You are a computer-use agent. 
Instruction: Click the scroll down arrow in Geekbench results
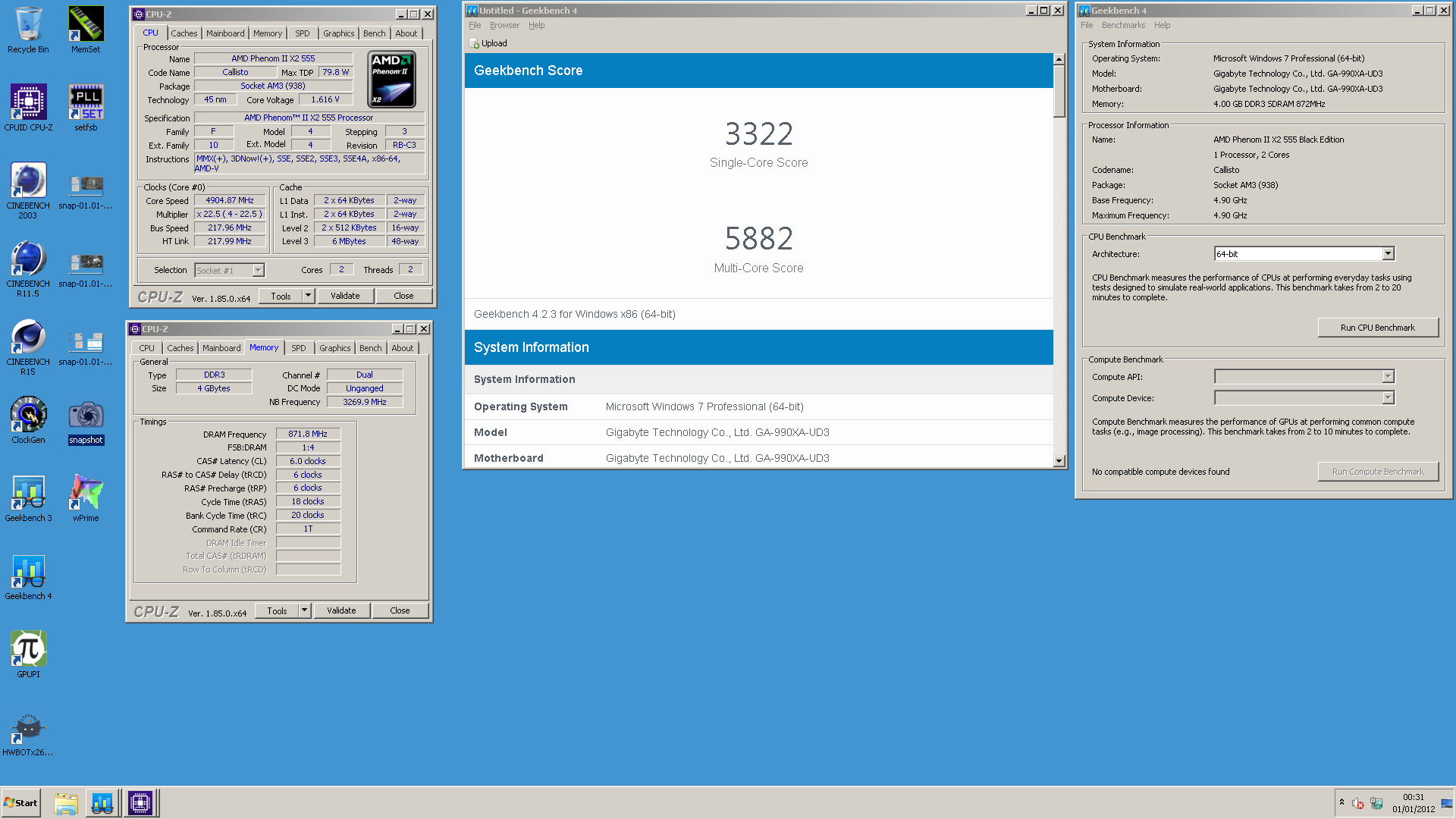[1059, 461]
